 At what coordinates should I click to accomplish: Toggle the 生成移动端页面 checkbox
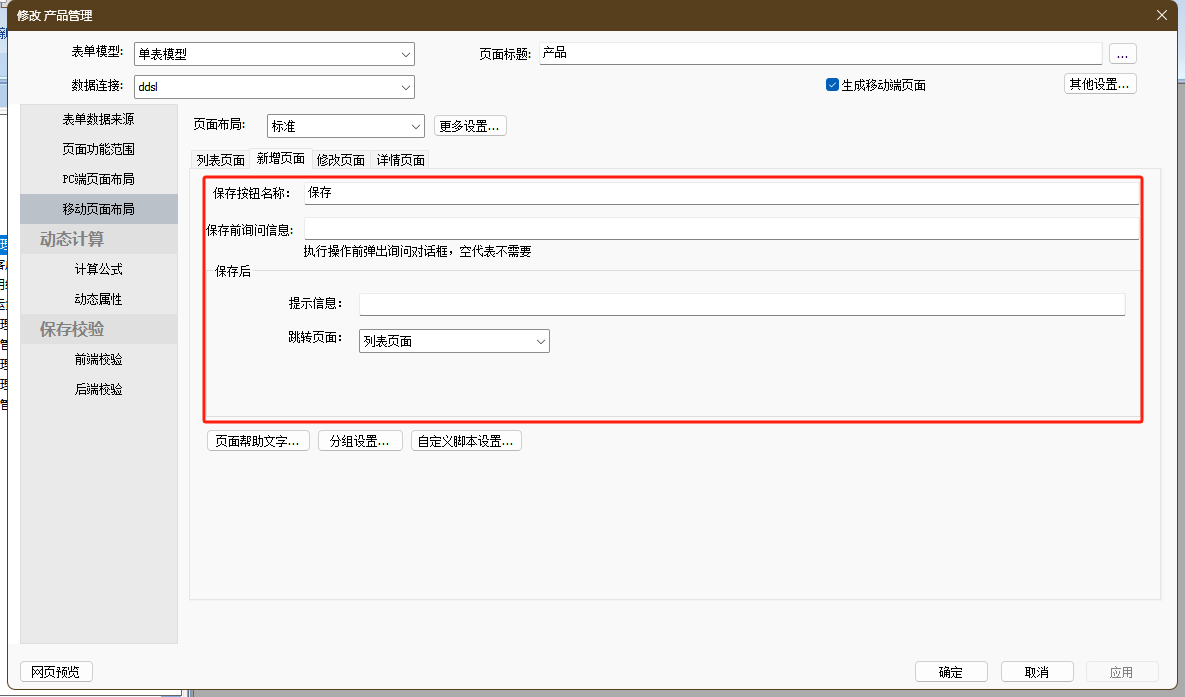pos(832,85)
